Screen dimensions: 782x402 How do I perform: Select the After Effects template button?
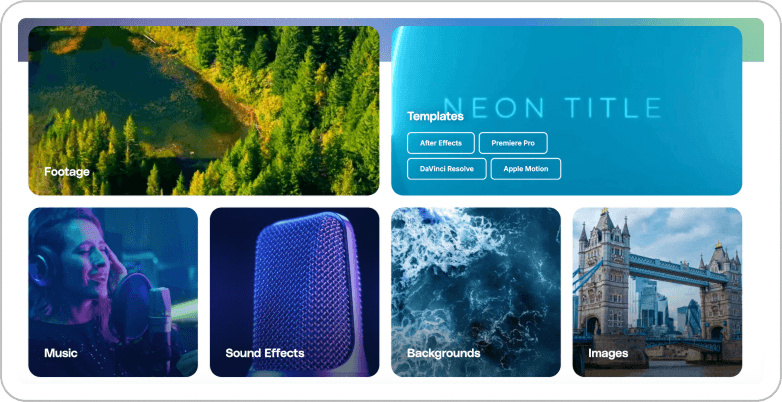(x=440, y=143)
